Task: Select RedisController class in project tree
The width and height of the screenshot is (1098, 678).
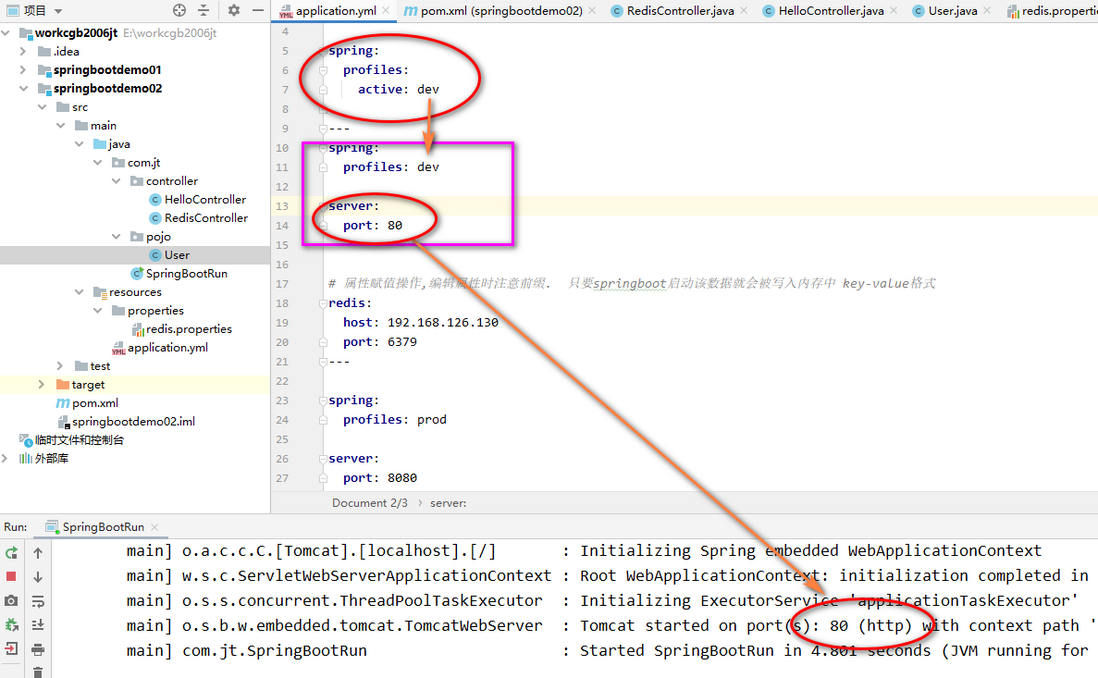Action: (x=206, y=218)
